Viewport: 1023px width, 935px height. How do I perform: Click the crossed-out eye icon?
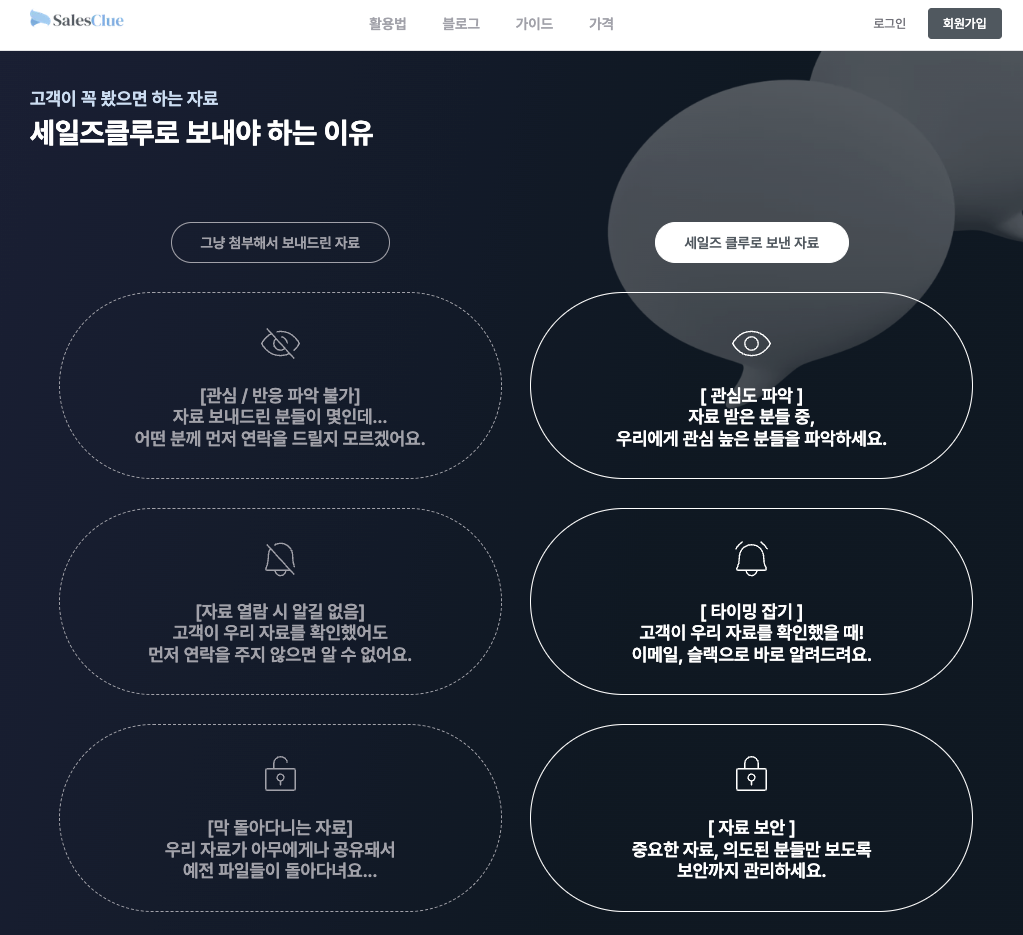tap(281, 343)
